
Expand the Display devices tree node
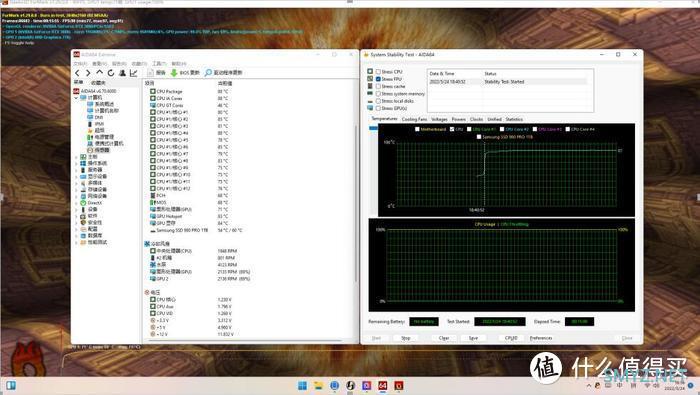click(76, 176)
